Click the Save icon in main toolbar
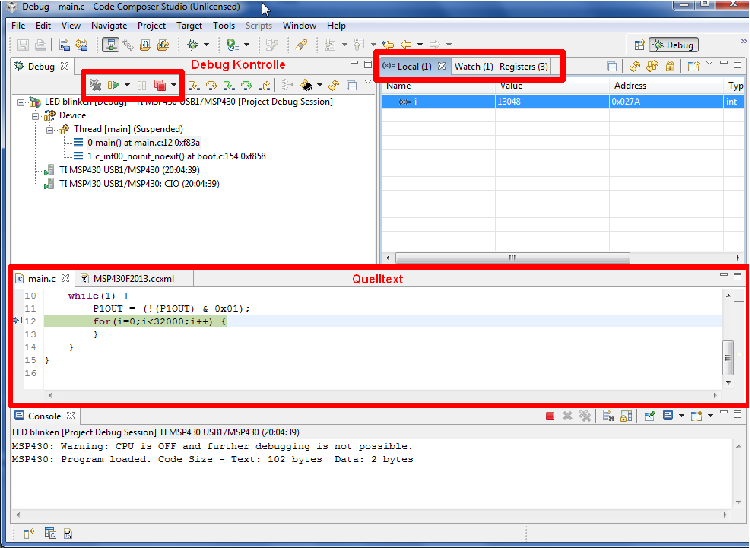Image resolution: width=750 pixels, height=548 pixels. tap(23, 45)
